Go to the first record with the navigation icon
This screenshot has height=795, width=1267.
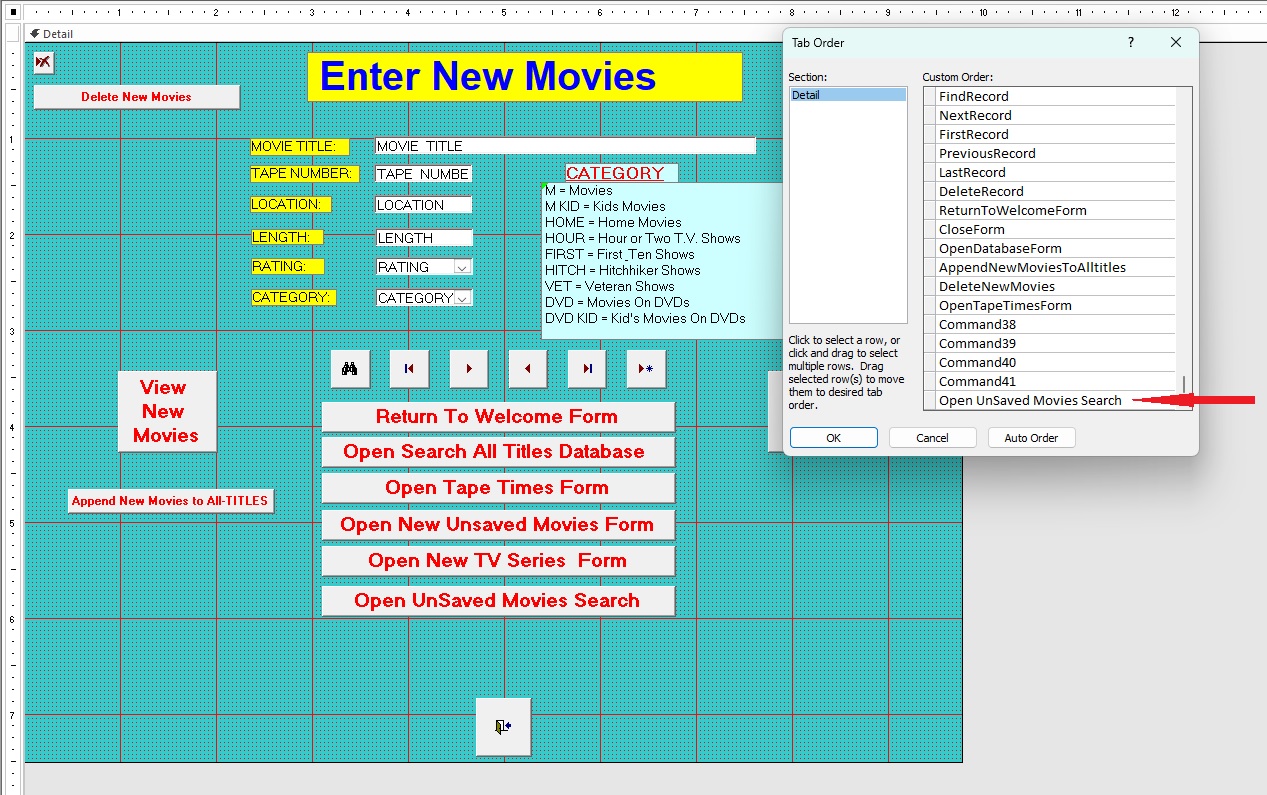point(409,368)
